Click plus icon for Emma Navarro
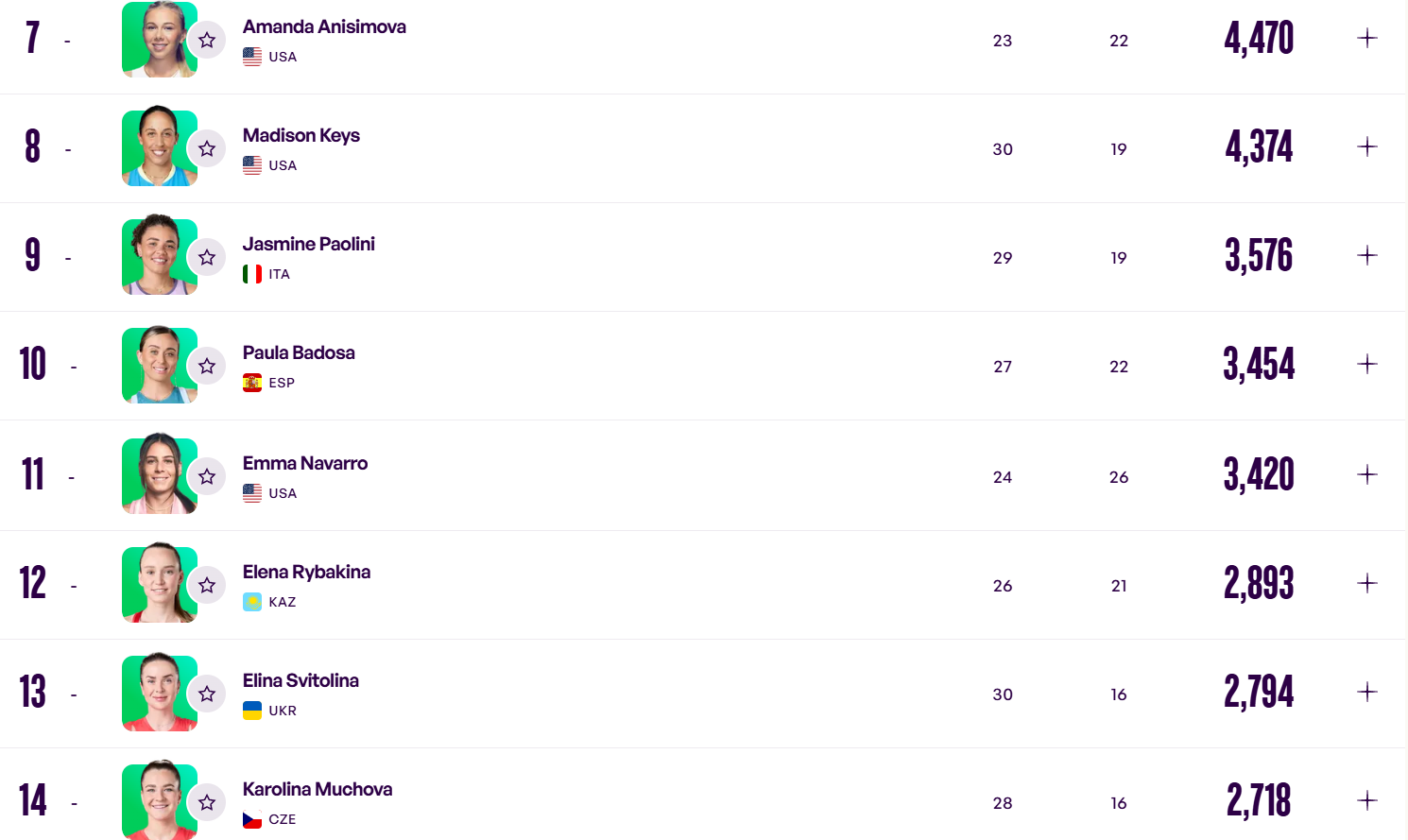The width and height of the screenshot is (1408, 840). (x=1367, y=474)
